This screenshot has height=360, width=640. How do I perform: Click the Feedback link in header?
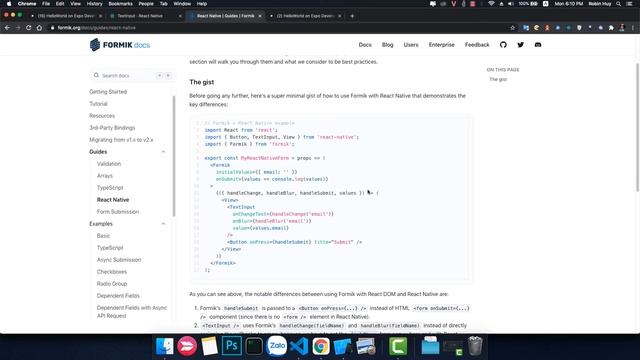(x=477, y=45)
